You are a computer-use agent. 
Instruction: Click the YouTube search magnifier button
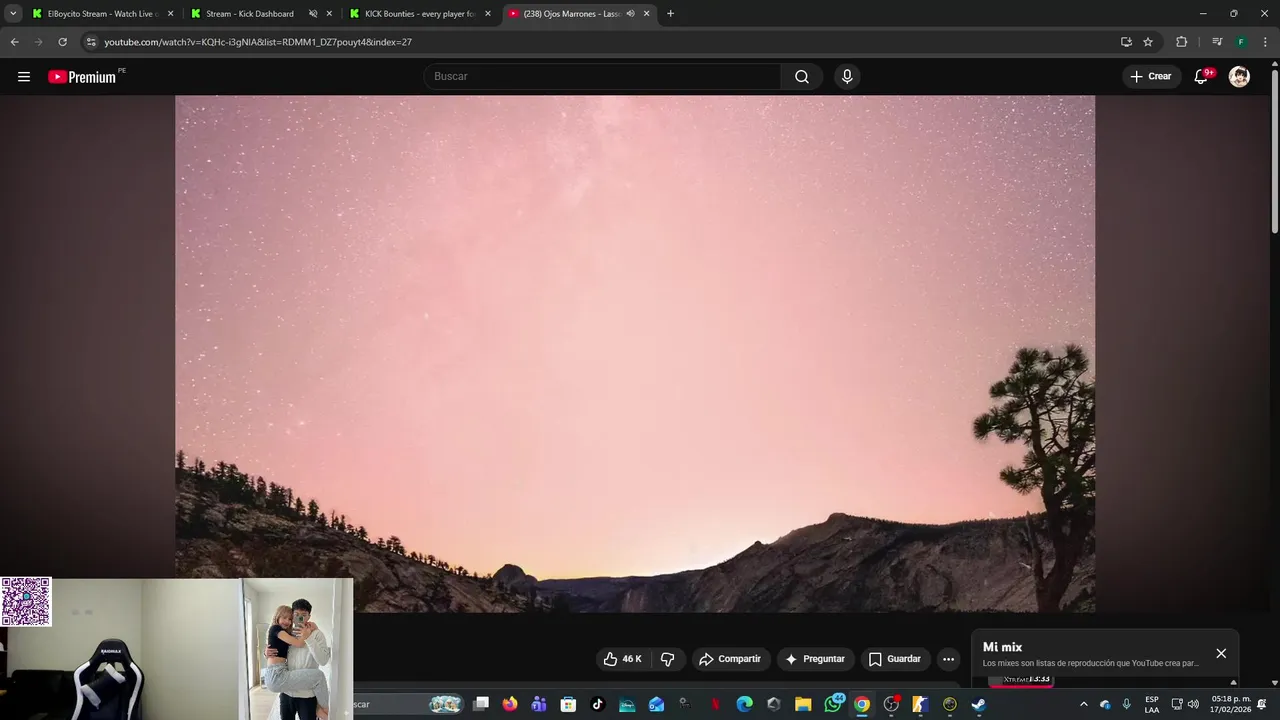[x=802, y=77]
